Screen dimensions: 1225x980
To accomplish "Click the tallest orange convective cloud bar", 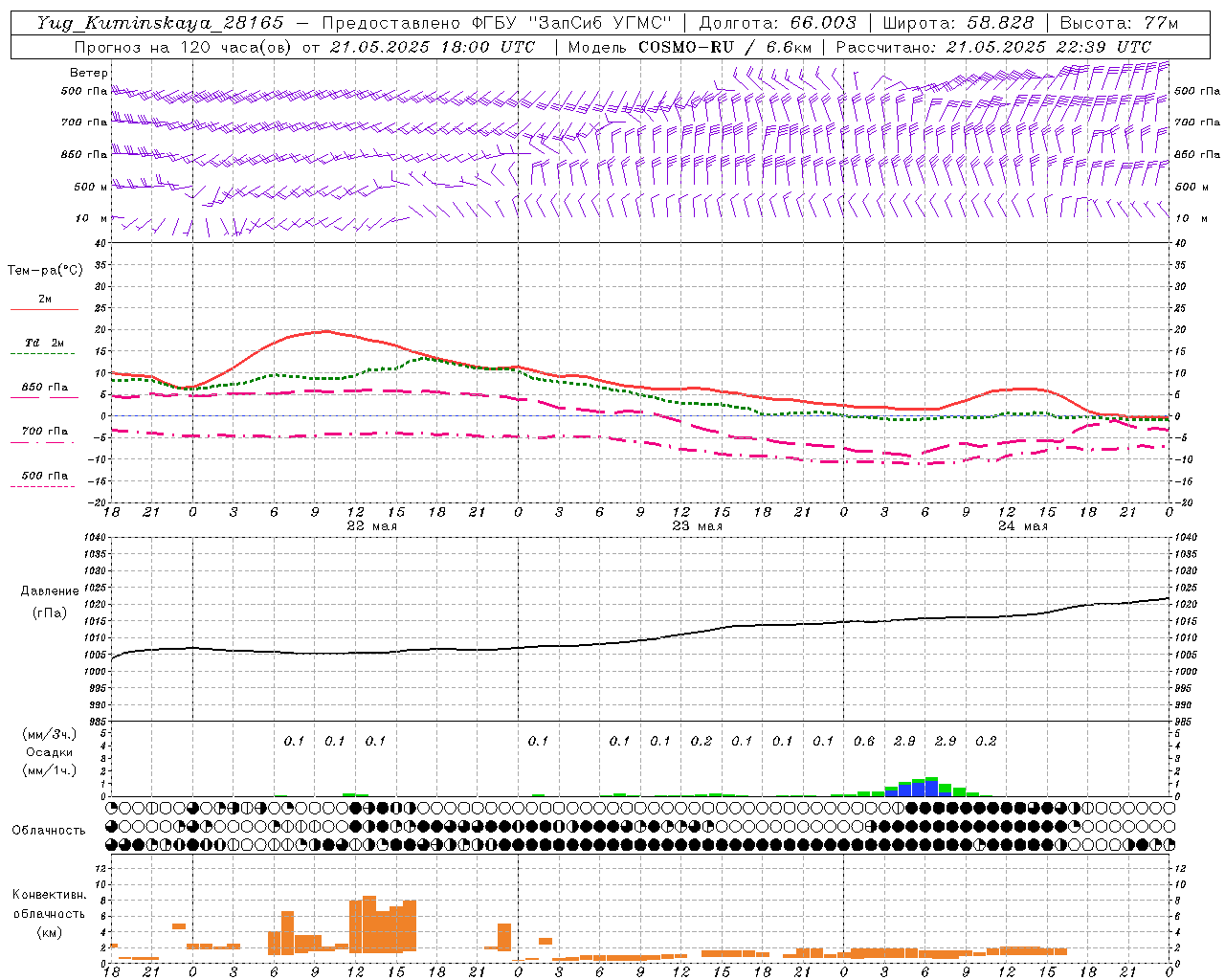I will pyautogui.click(x=369, y=924).
